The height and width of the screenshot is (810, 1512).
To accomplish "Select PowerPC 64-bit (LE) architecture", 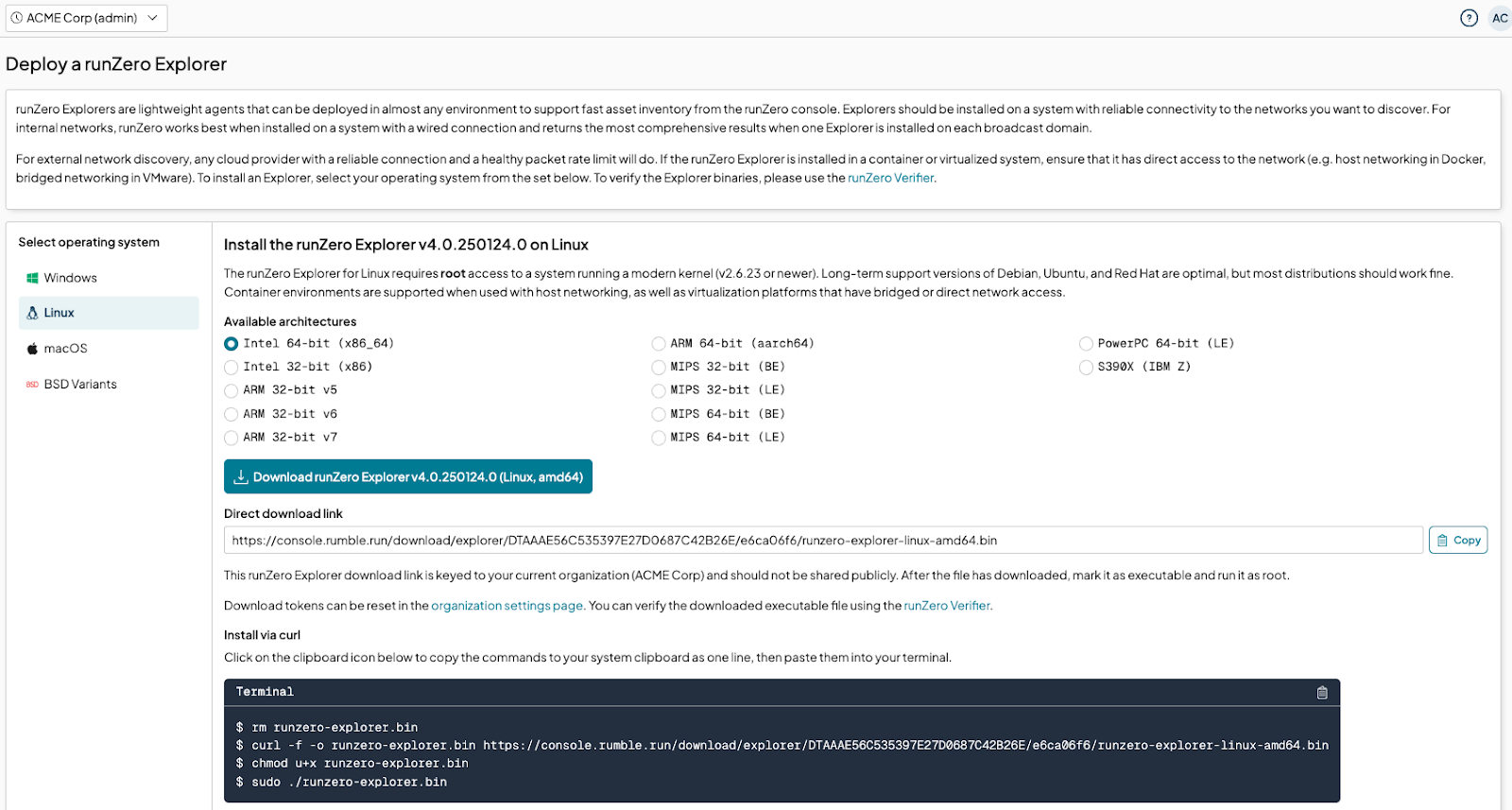I will point(1086,344).
